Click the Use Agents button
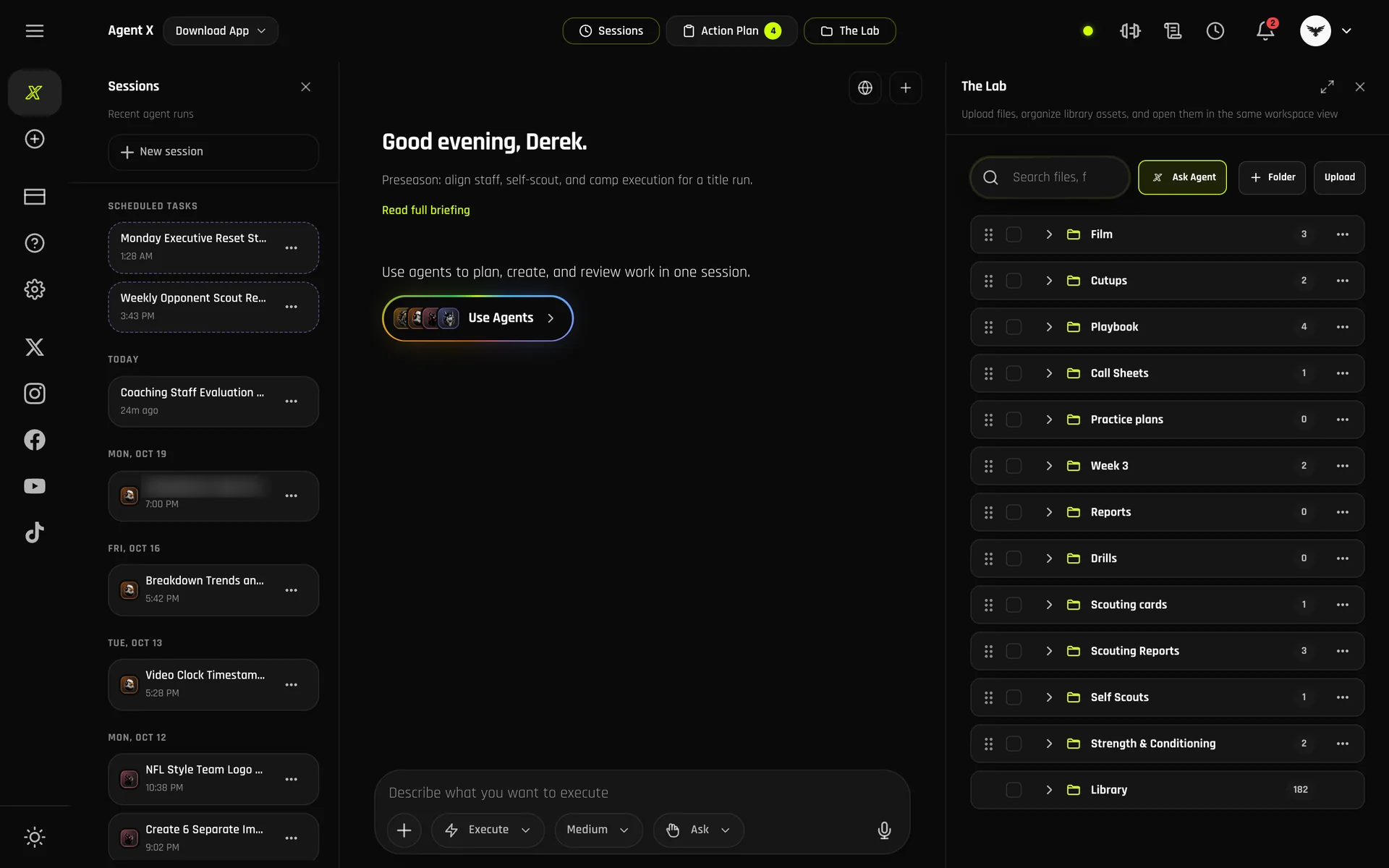This screenshot has height=868, width=1389. [477, 318]
